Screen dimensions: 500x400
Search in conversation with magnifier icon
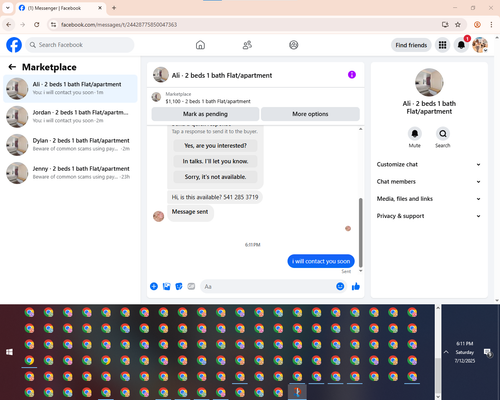coord(443,134)
